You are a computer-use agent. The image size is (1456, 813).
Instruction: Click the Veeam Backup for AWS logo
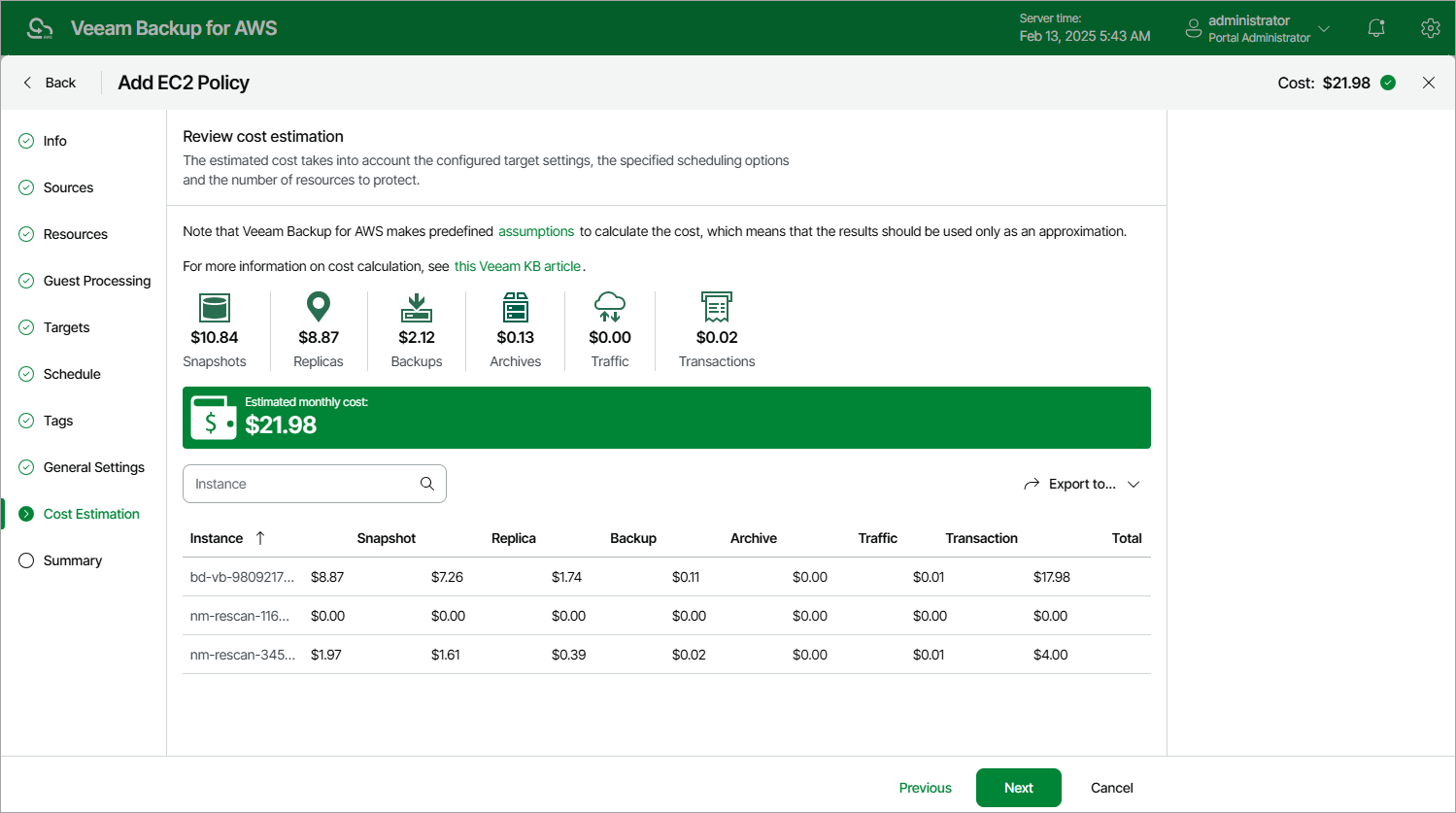coord(40,27)
